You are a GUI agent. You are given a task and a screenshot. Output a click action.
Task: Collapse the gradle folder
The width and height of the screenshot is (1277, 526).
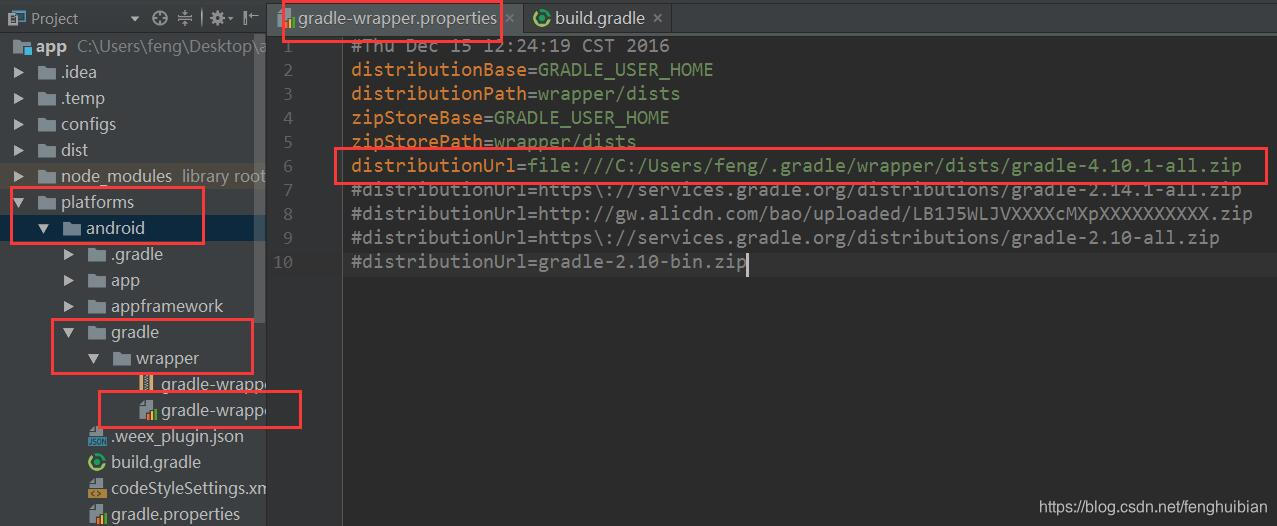click(x=69, y=332)
